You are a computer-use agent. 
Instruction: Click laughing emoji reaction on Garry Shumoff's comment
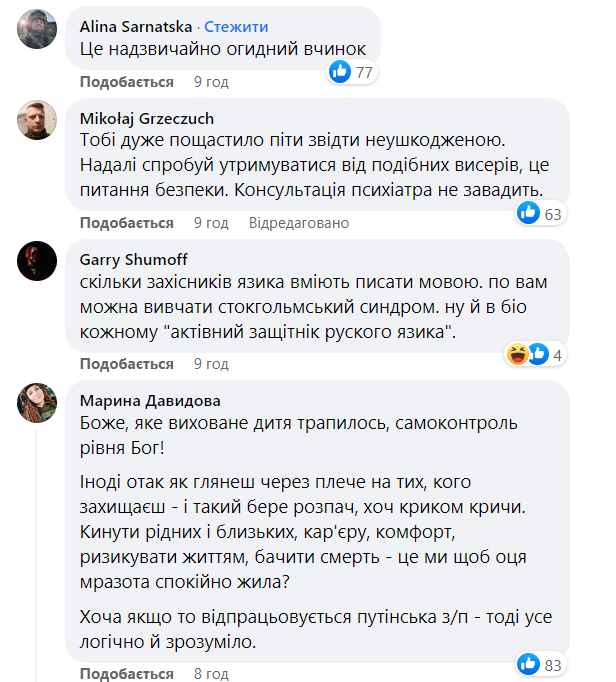(x=518, y=353)
